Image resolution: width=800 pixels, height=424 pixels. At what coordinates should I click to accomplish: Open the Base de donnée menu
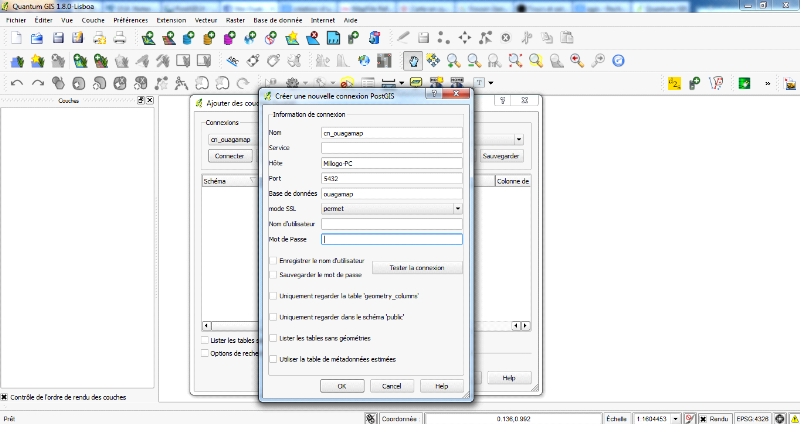[x=278, y=19]
